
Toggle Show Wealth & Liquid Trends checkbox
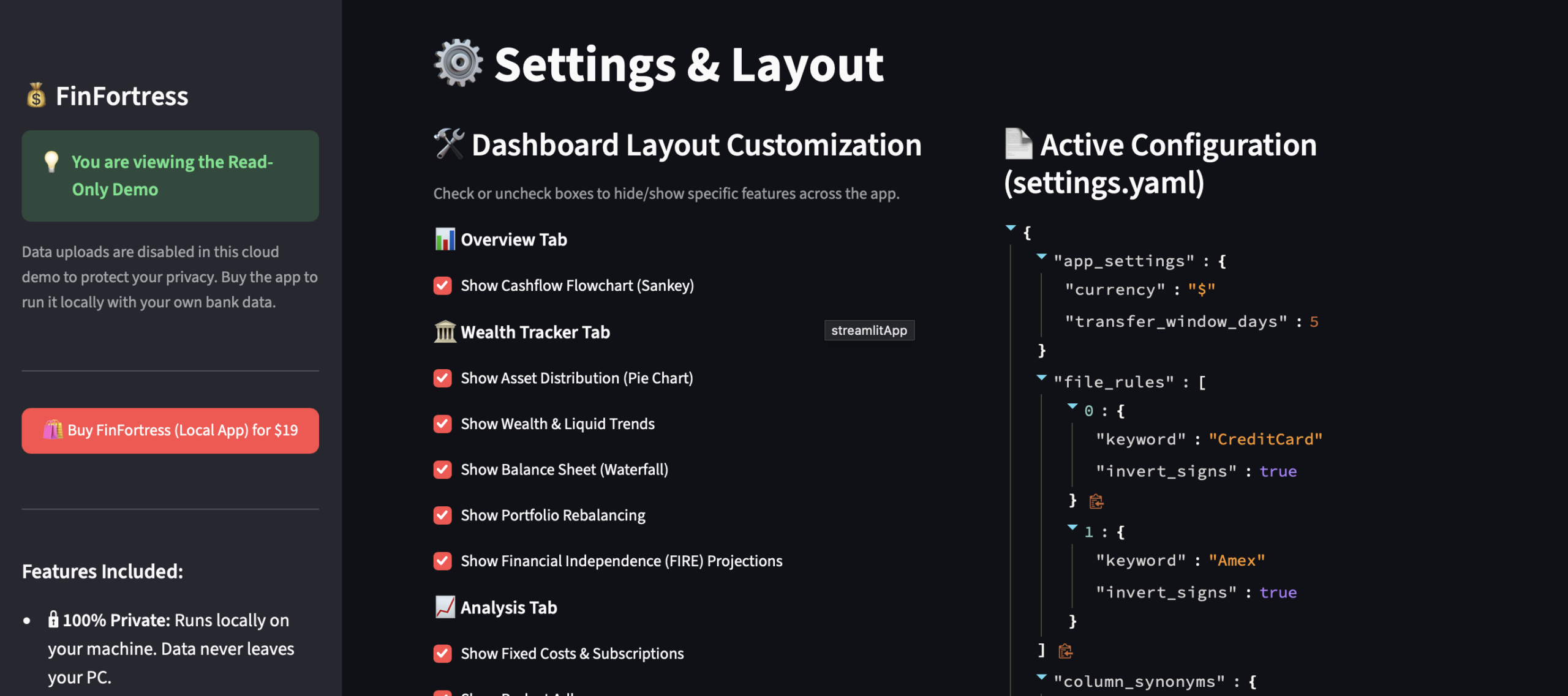(442, 424)
